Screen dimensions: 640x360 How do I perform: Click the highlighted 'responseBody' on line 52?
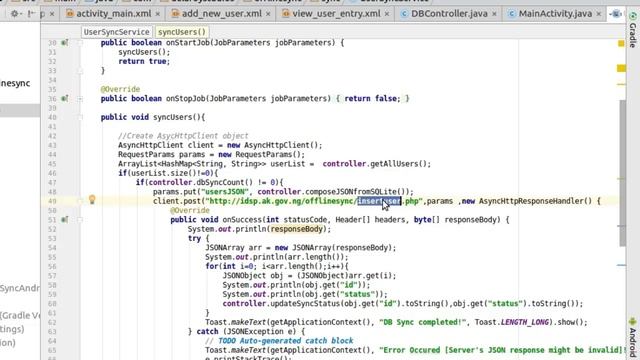(297, 229)
